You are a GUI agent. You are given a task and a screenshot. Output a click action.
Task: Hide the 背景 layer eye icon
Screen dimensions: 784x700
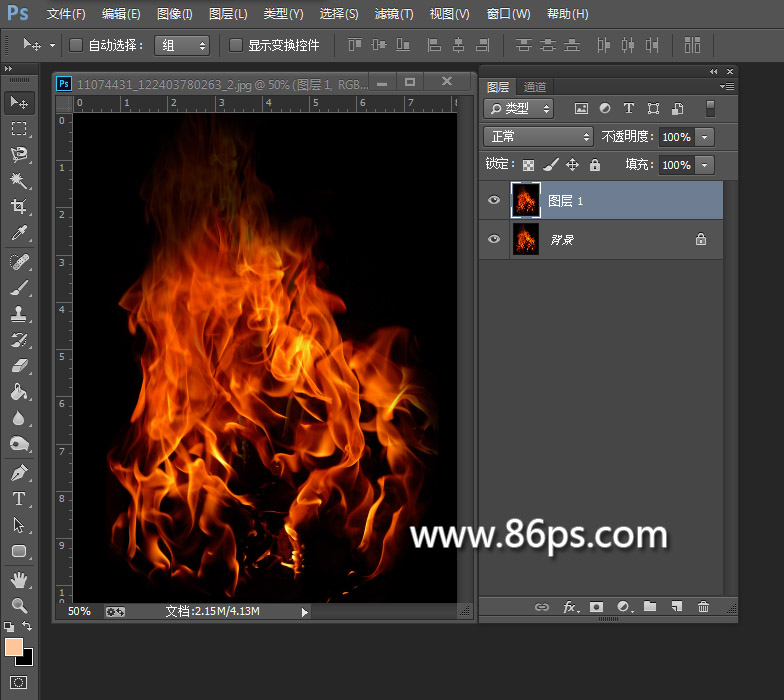(x=494, y=239)
